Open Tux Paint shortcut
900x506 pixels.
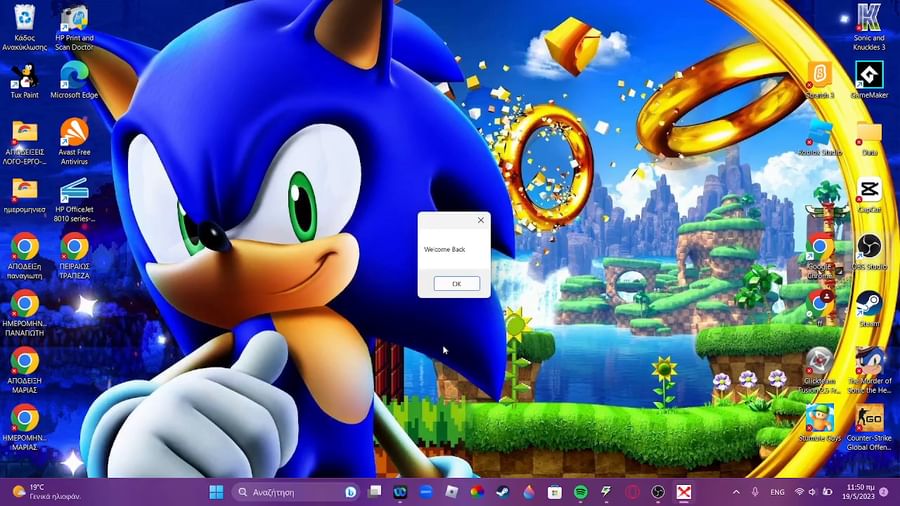(x=25, y=80)
